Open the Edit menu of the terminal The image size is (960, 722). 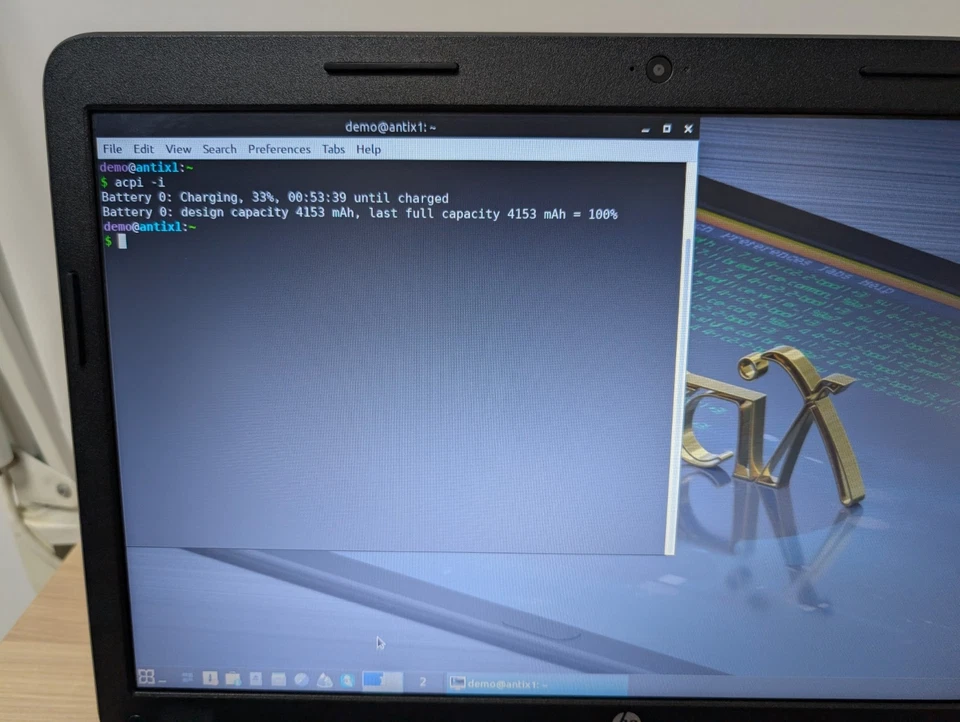click(x=143, y=149)
